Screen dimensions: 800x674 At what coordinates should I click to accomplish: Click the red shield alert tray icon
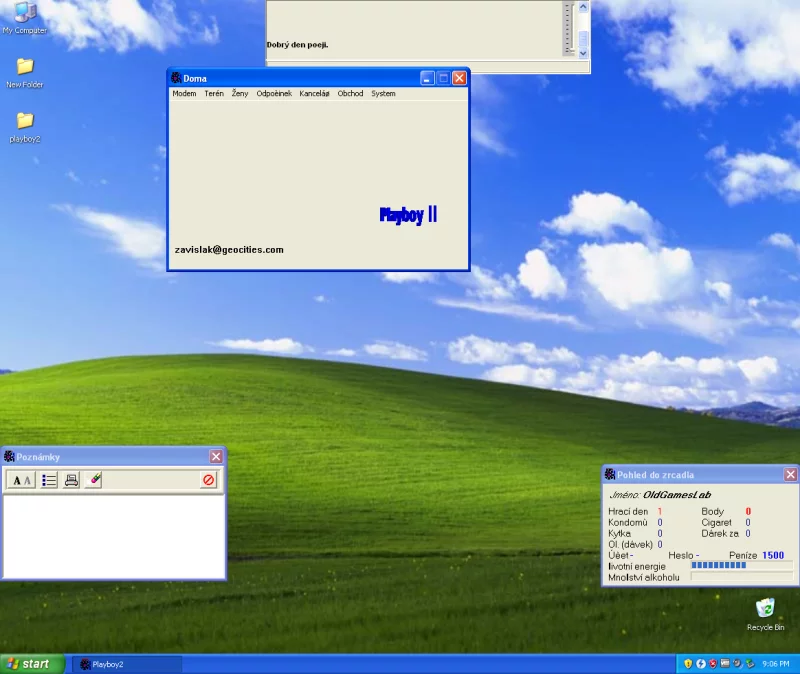(x=713, y=664)
